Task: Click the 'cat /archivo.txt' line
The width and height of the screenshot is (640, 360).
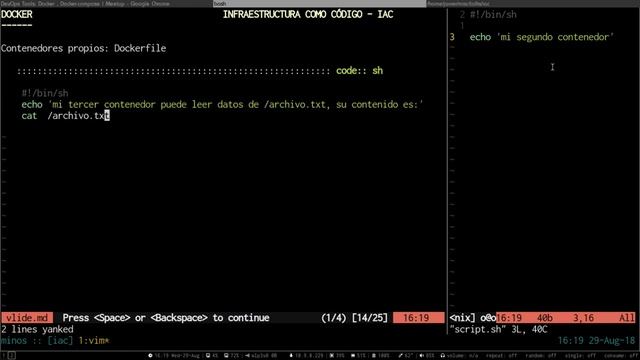Action: coord(65,116)
